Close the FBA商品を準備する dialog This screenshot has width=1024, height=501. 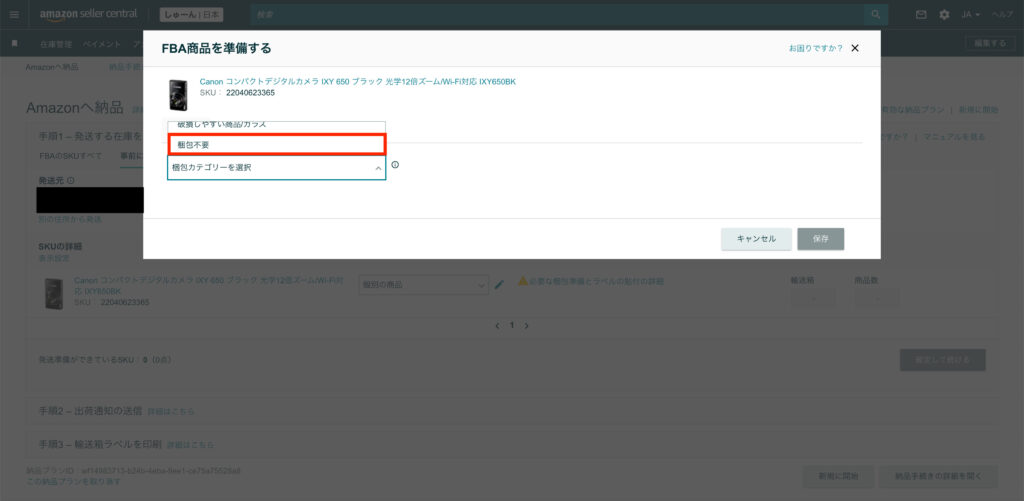pos(855,48)
